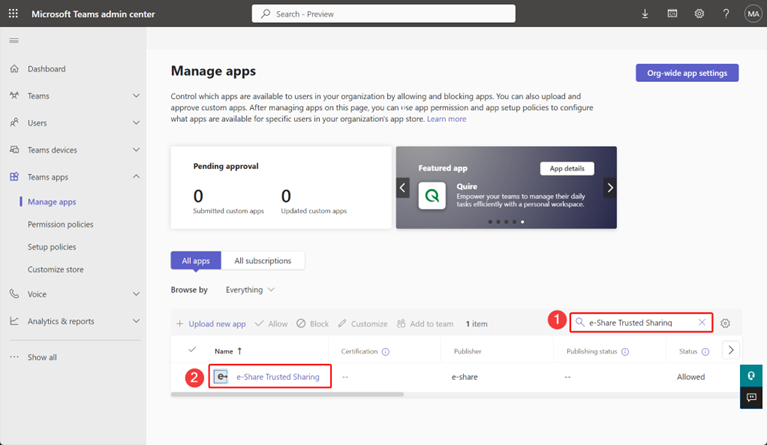Click Org-wide app settings button
Screen dimensions: 767x445
(x=687, y=73)
